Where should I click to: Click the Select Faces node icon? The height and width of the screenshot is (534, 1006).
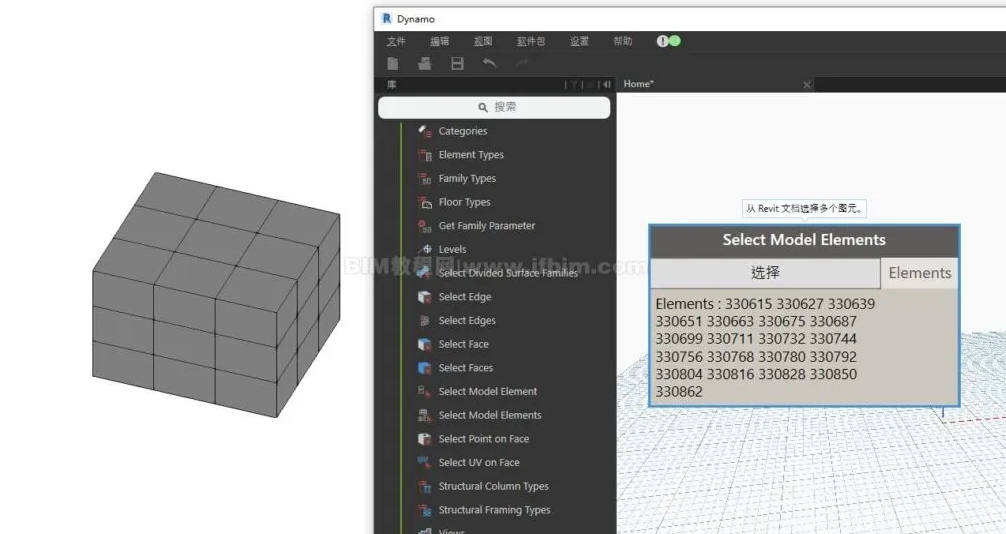(x=424, y=368)
